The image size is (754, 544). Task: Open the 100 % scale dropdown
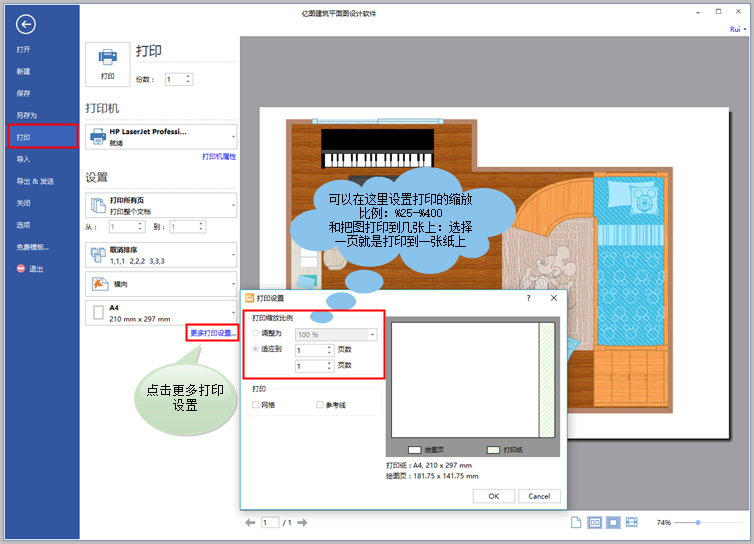tap(336, 334)
